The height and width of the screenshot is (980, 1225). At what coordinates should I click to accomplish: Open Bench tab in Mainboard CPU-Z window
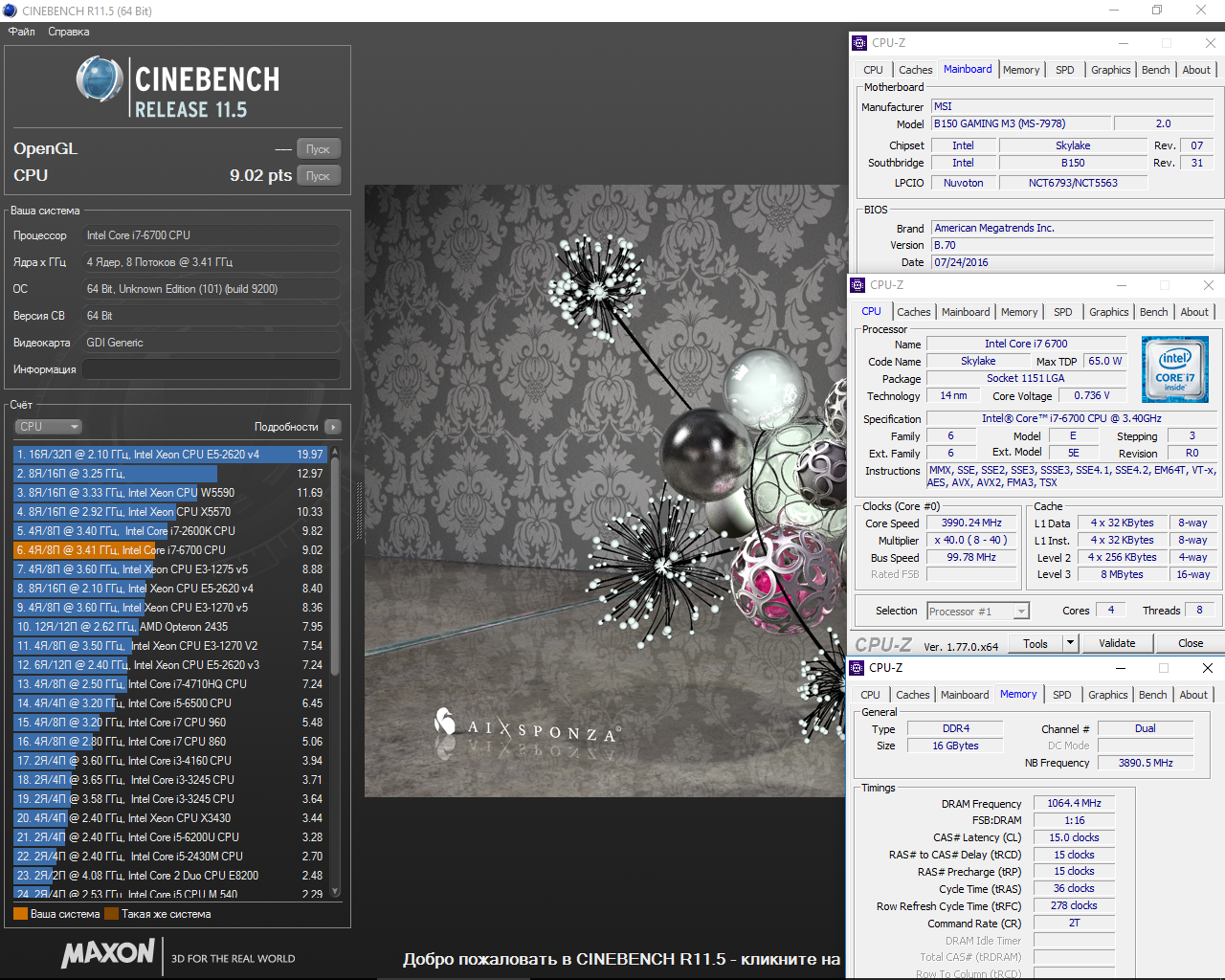(x=1155, y=70)
